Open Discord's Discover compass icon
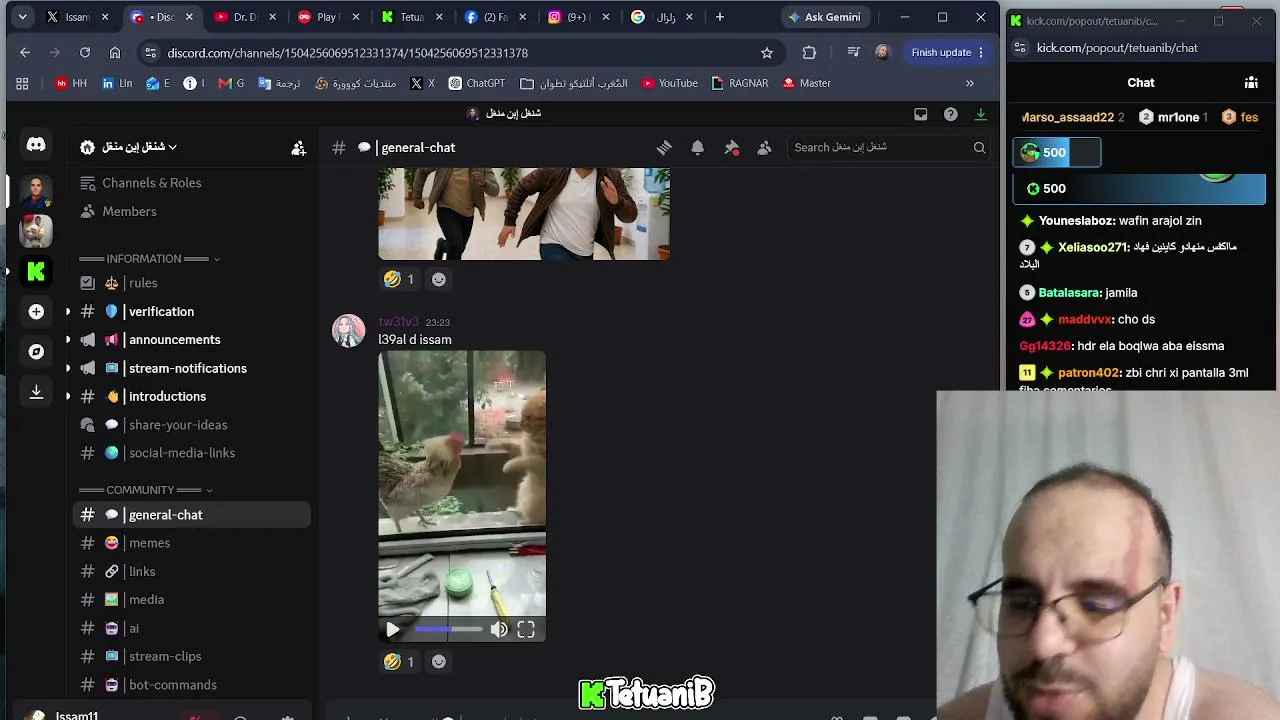Screen dimensions: 1280x720 tap(36, 352)
